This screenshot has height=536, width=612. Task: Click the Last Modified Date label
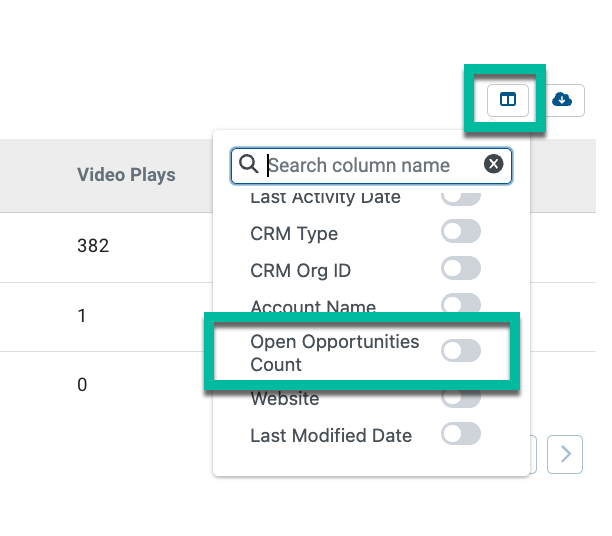click(331, 435)
